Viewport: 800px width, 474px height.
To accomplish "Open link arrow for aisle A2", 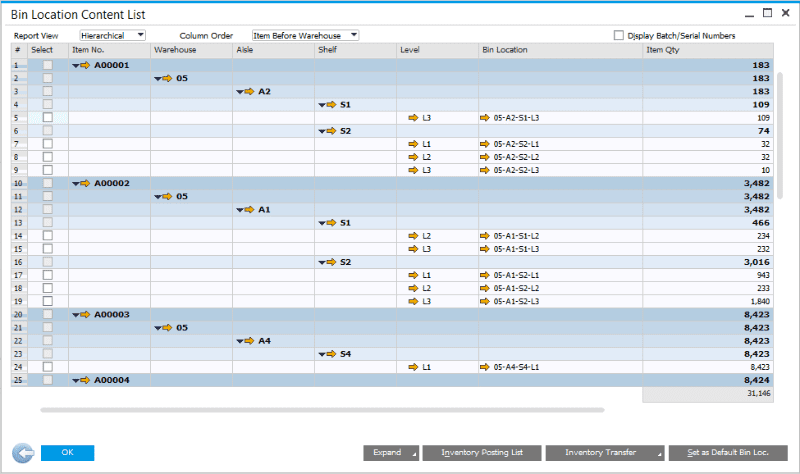I will pyautogui.click(x=250, y=91).
